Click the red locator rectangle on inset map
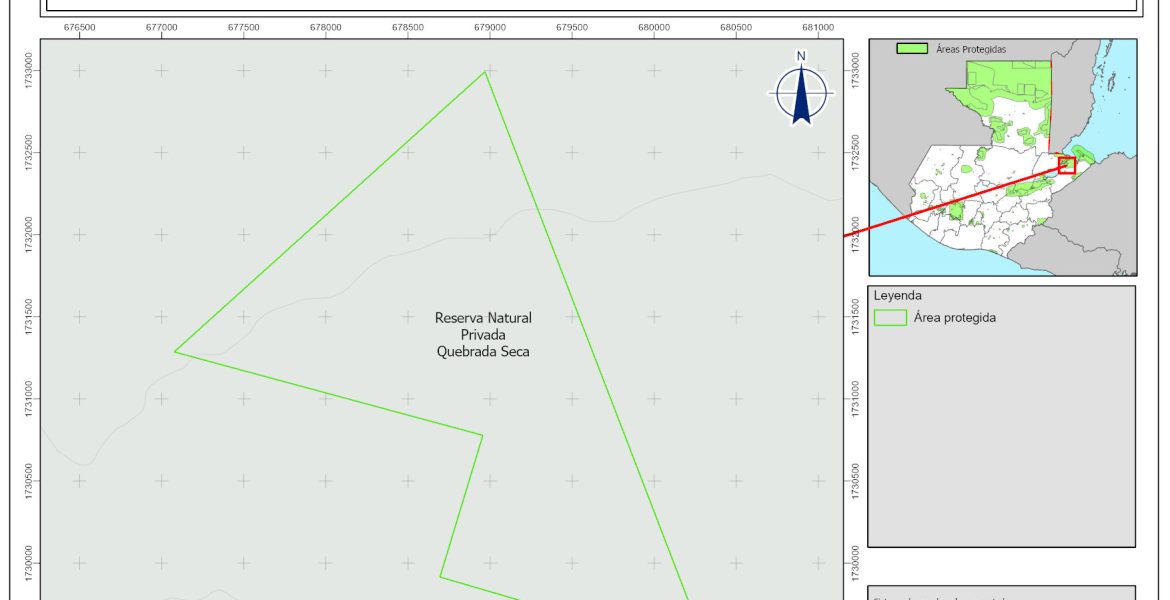Image resolution: width=1170 pixels, height=600 pixels. point(1066,165)
